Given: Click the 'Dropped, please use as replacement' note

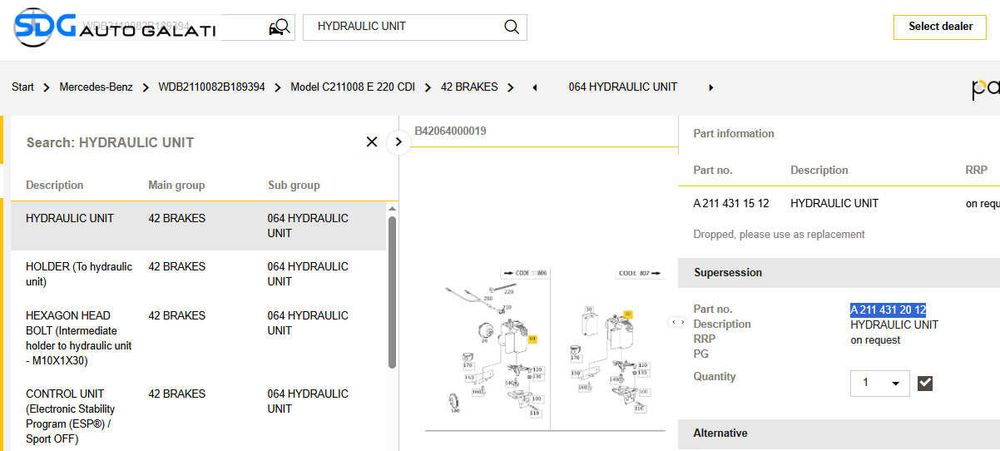Looking at the screenshot, I should [779, 234].
